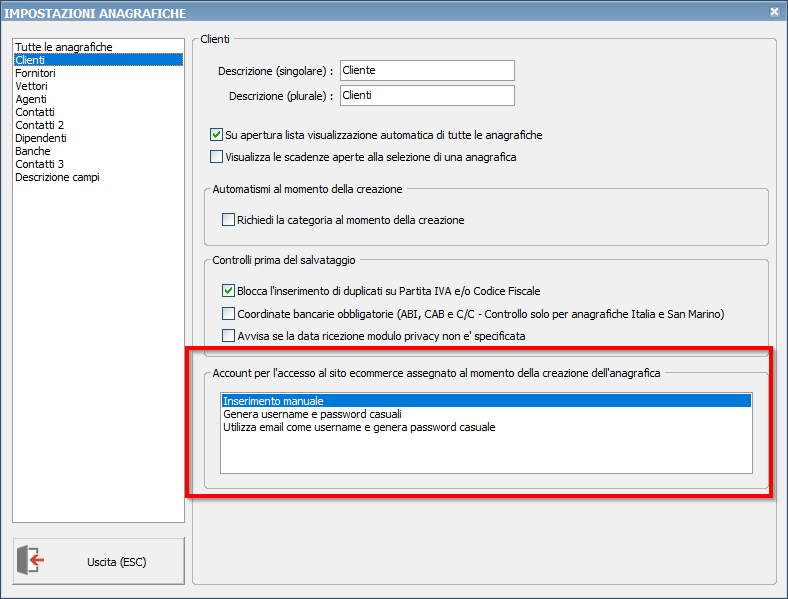
Task: Open 'Descrizione campi' entry
Action: pyautogui.click(x=57, y=177)
